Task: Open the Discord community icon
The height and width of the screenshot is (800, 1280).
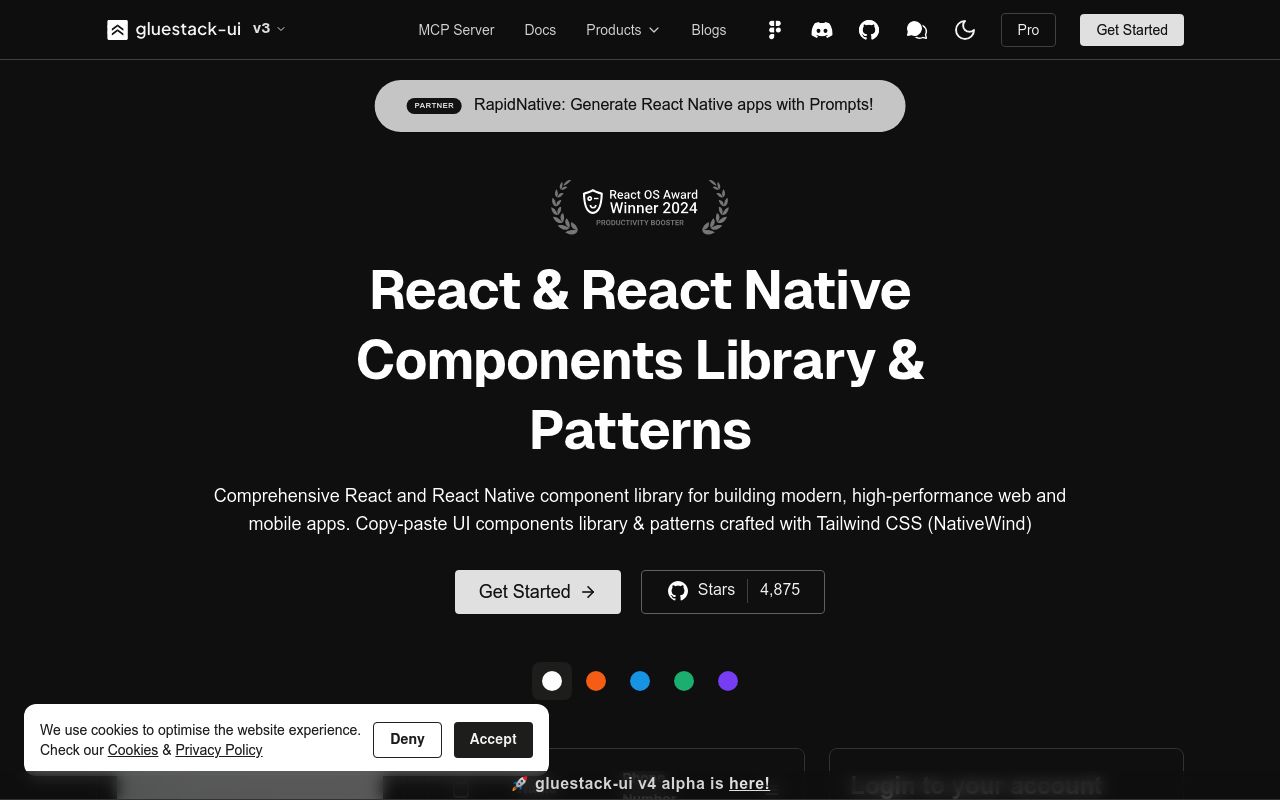Action: tap(821, 30)
